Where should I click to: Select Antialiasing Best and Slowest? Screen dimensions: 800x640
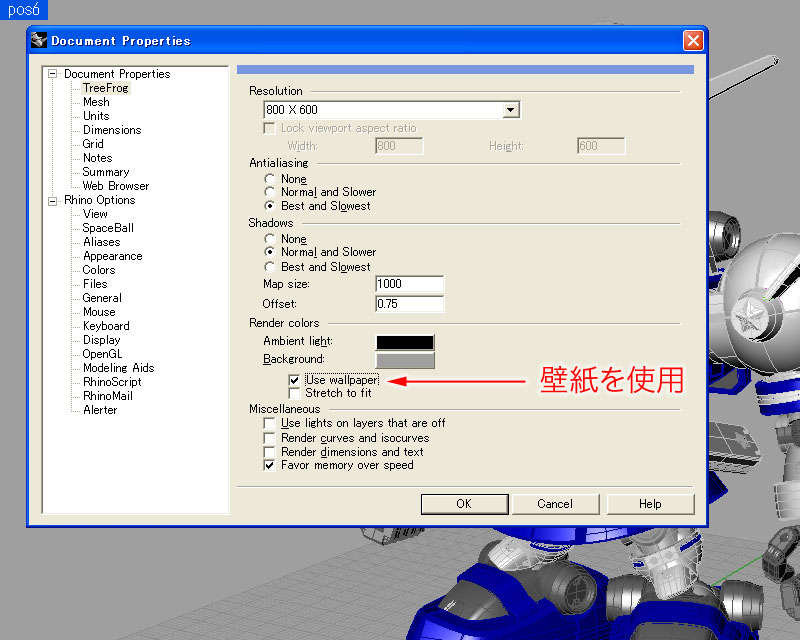(x=269, y=206)
